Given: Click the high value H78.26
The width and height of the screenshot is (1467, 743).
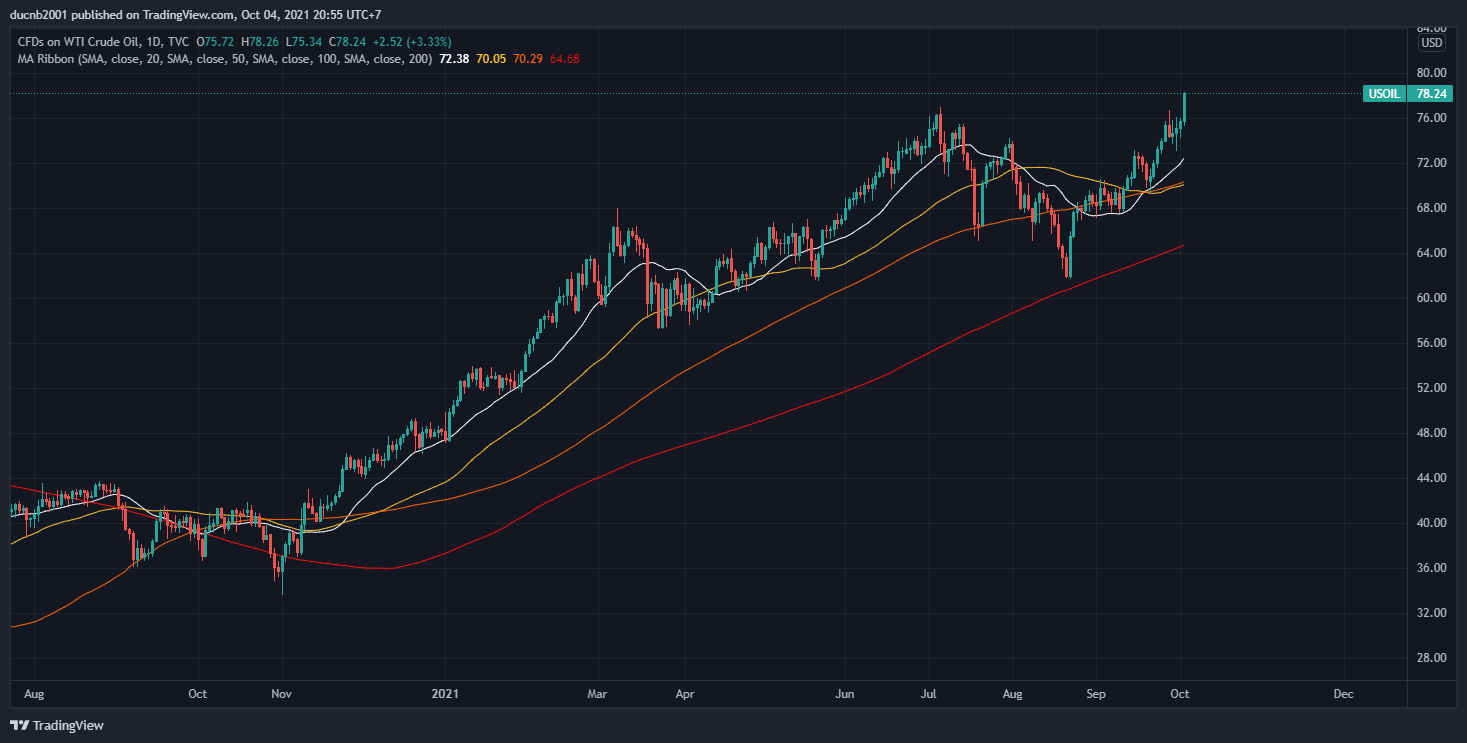Looking at the screenshot, I should (x=259, y=42).
